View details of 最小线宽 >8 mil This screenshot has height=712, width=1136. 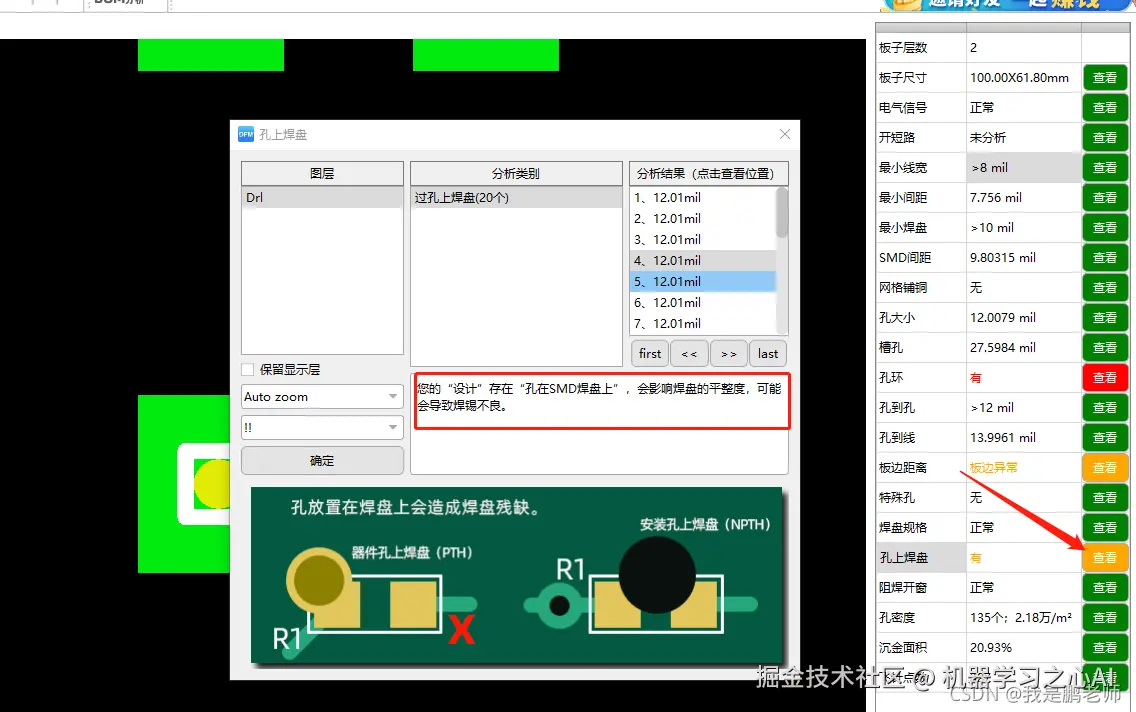tap(1104, 167)
